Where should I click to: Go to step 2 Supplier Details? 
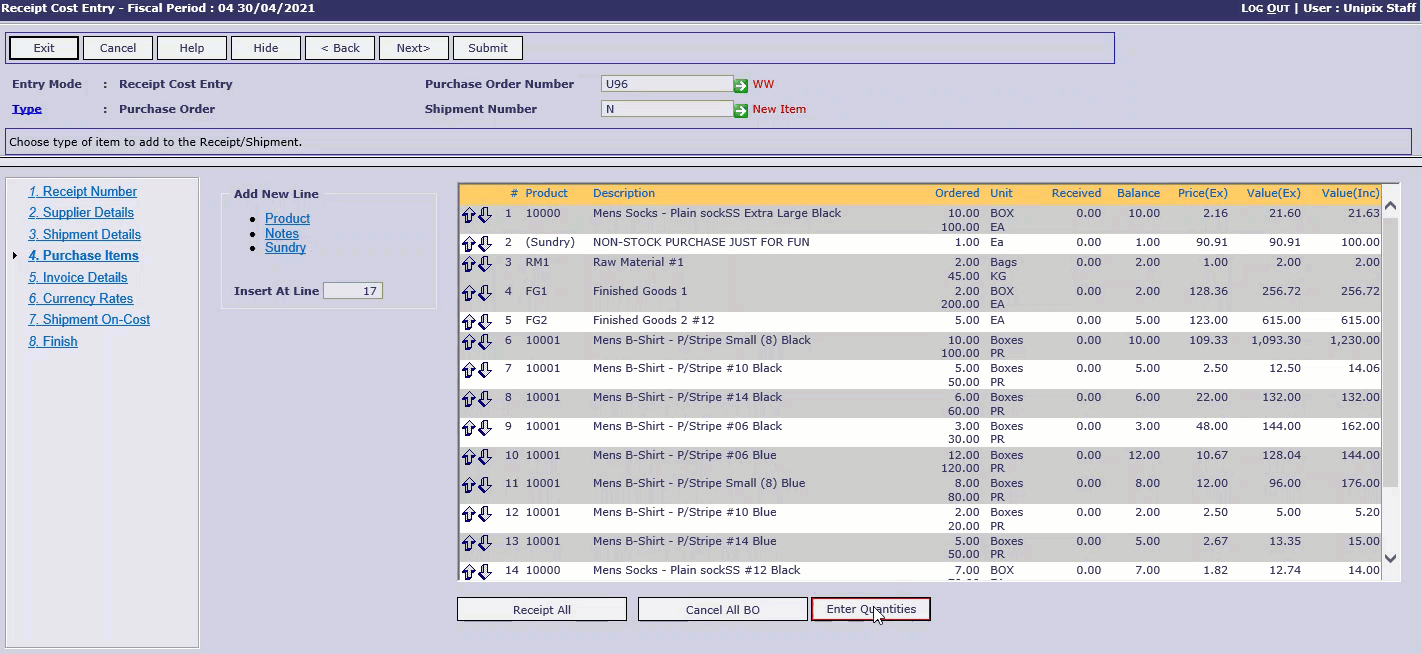81,213
